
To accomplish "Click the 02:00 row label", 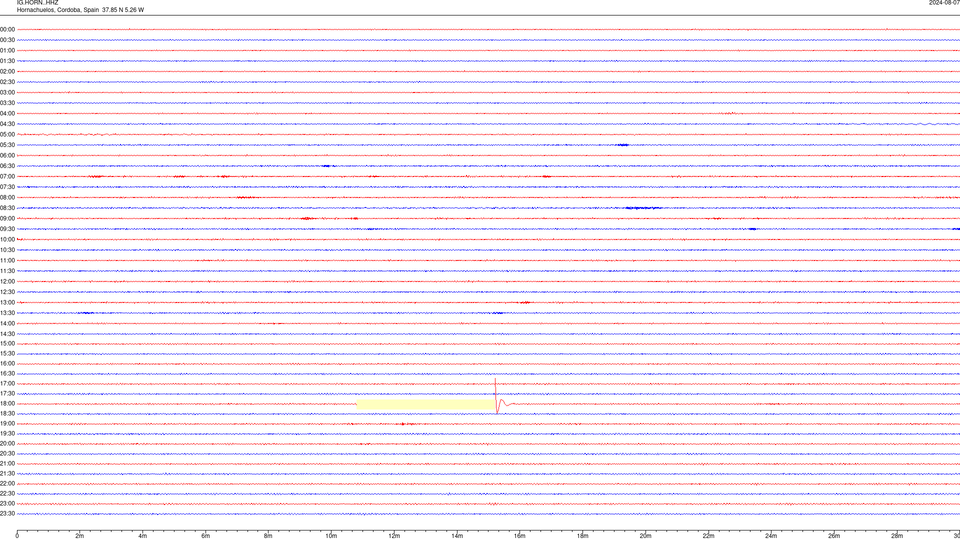I will (7, 72).
